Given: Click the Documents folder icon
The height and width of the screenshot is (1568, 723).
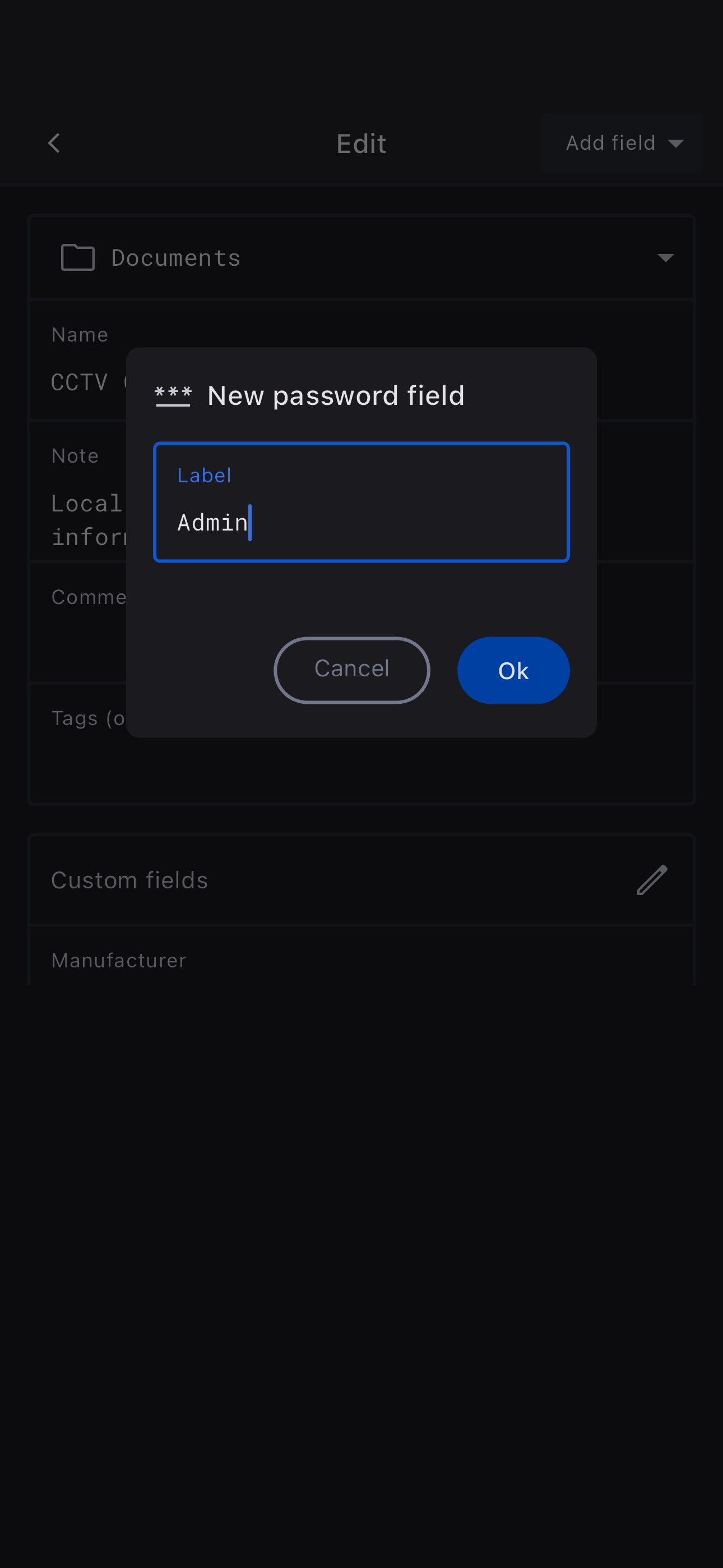Looking at the screenshot, I should click(78, 257).
